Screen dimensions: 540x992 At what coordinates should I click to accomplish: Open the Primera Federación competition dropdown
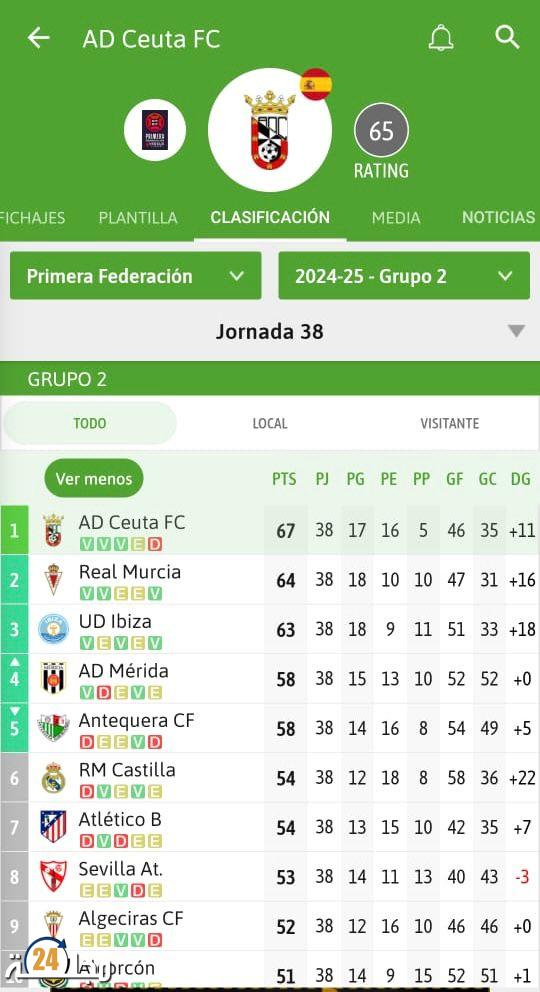pyautogui.click(x=135, y=276)
